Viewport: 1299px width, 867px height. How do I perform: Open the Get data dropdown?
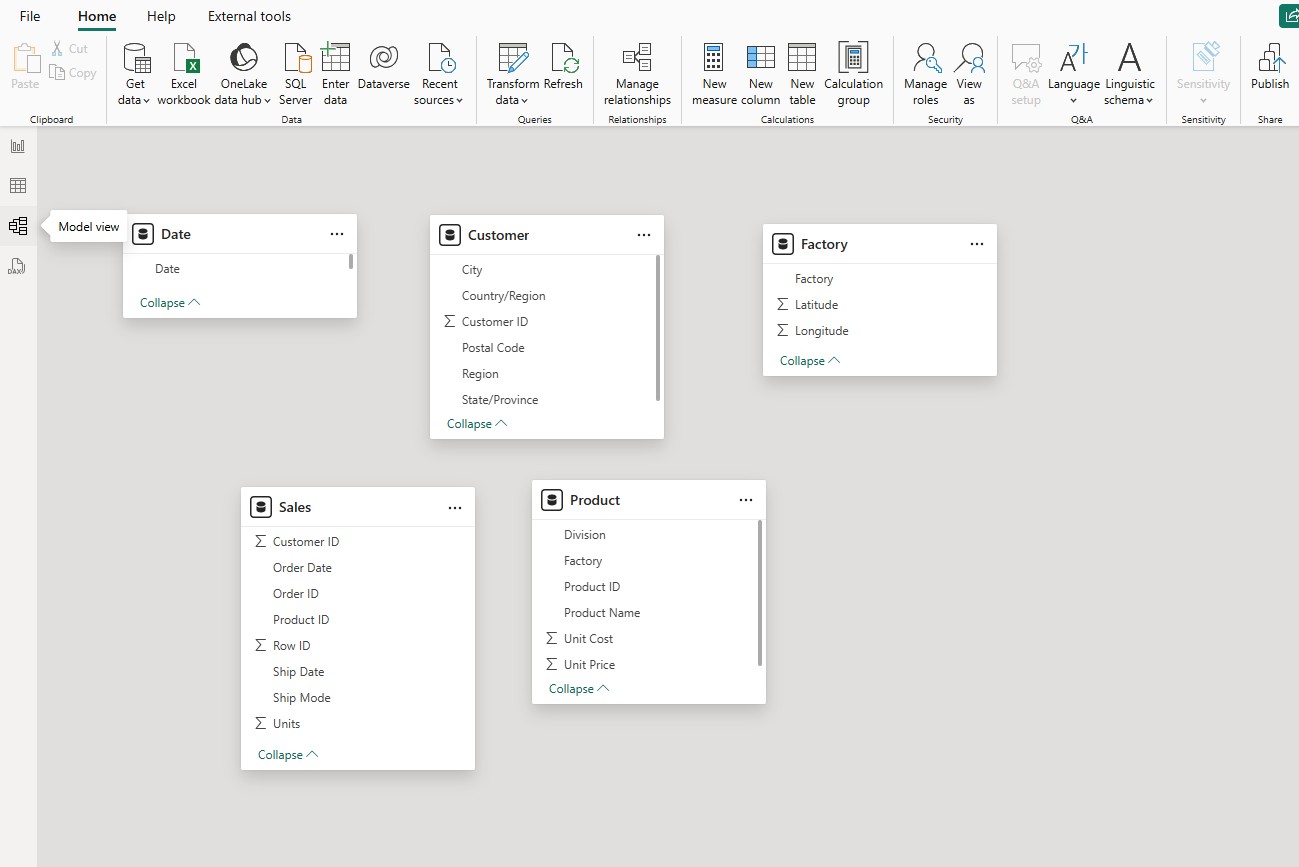click(x=135, y=74)
